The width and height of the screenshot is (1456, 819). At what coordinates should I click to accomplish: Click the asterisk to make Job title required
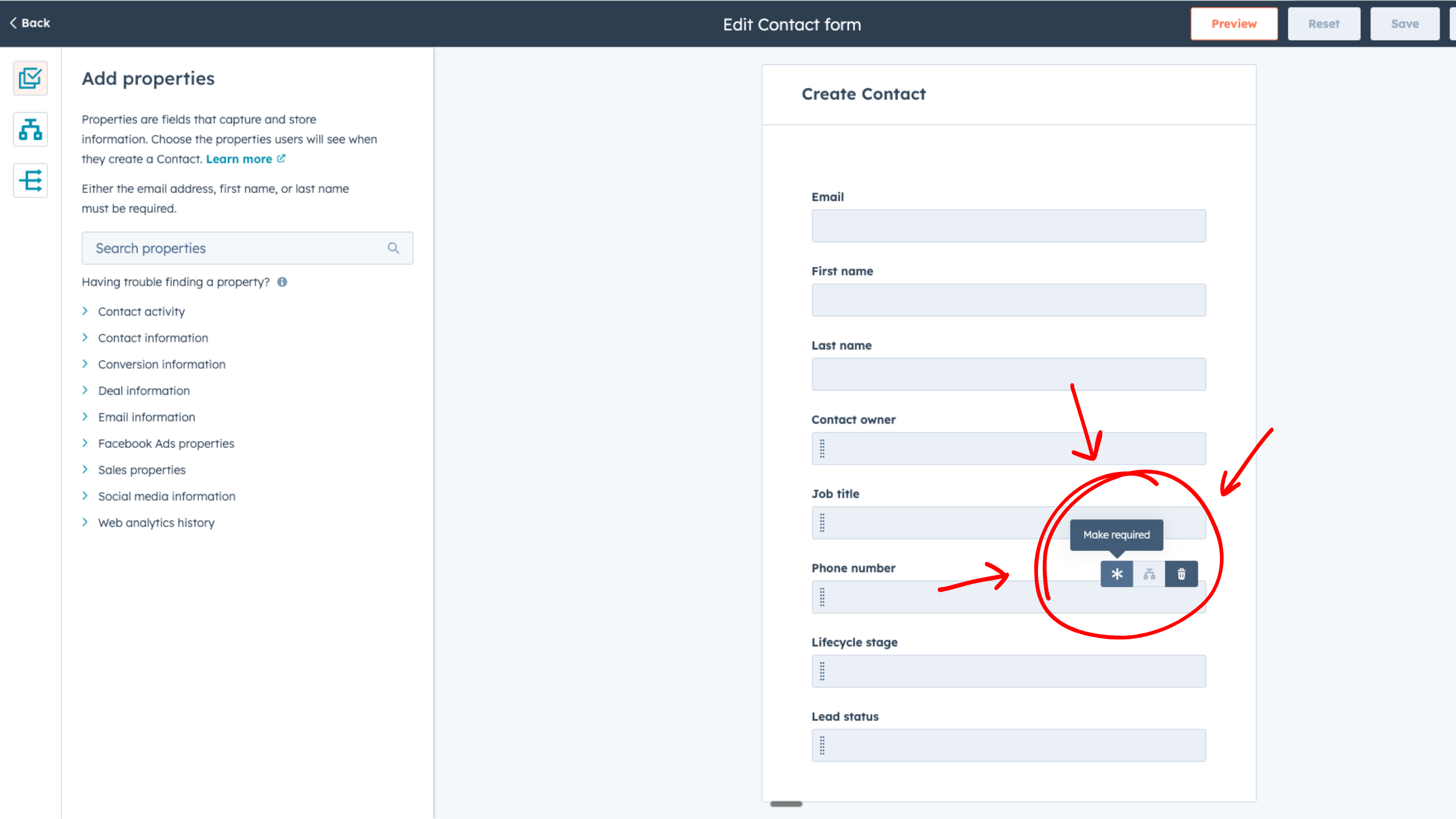click(1117, 573)
